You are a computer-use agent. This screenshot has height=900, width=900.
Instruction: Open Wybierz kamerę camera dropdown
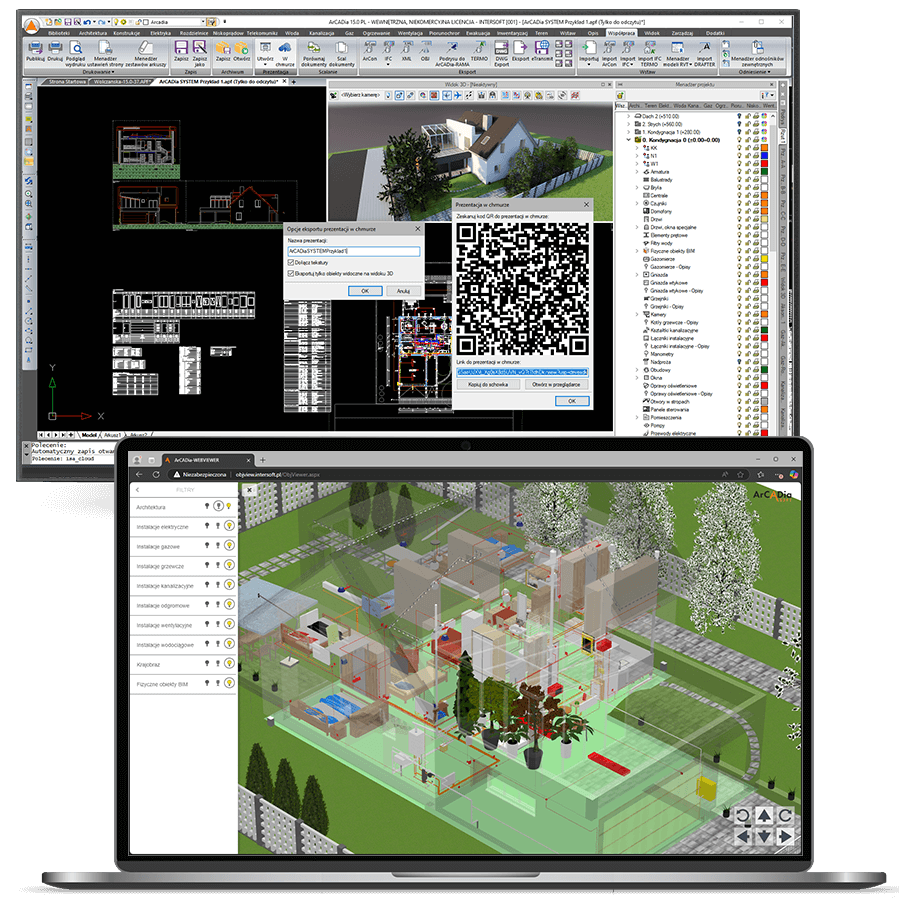point(360,95)
